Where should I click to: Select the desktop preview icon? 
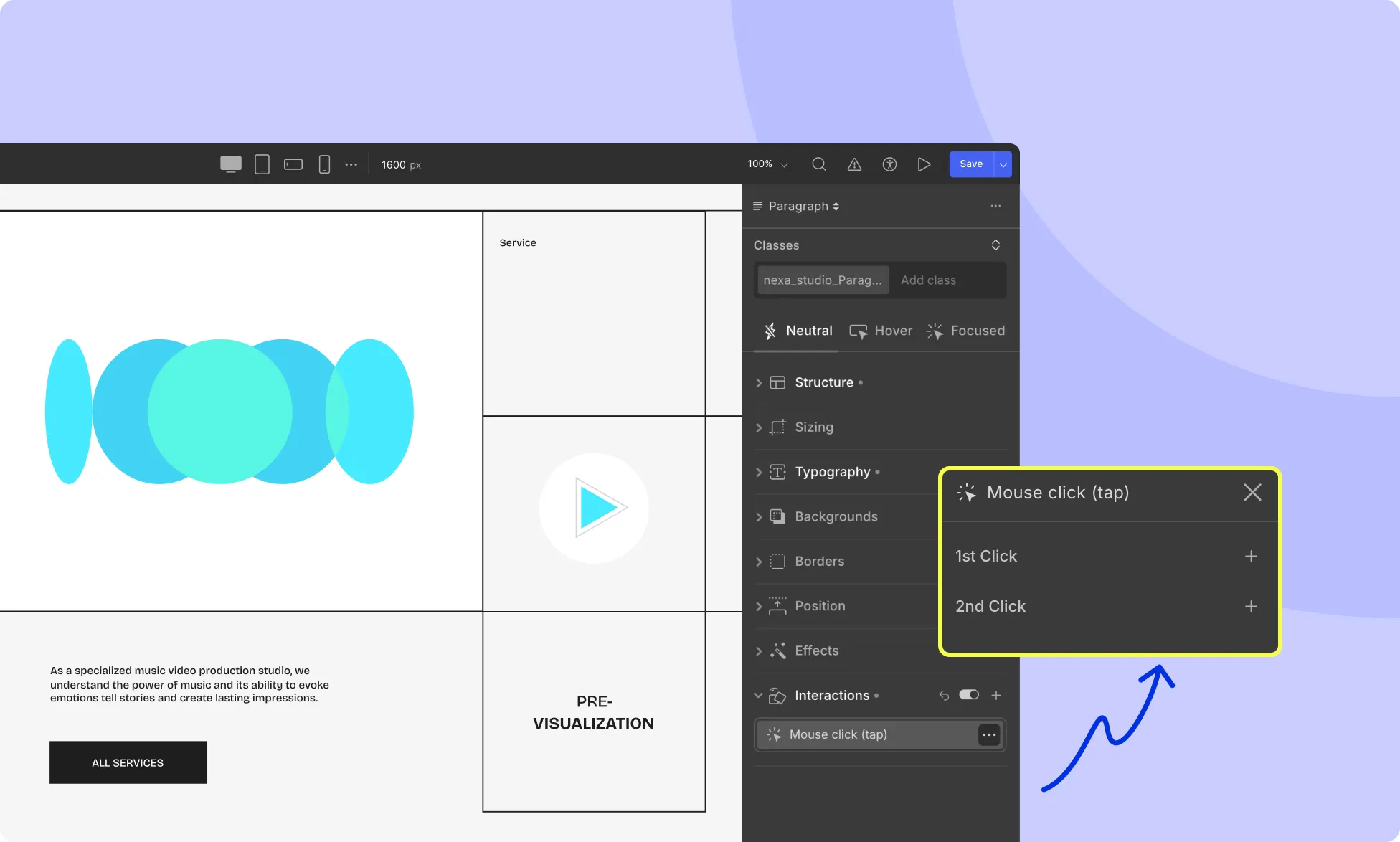click(x=230, y=164)
